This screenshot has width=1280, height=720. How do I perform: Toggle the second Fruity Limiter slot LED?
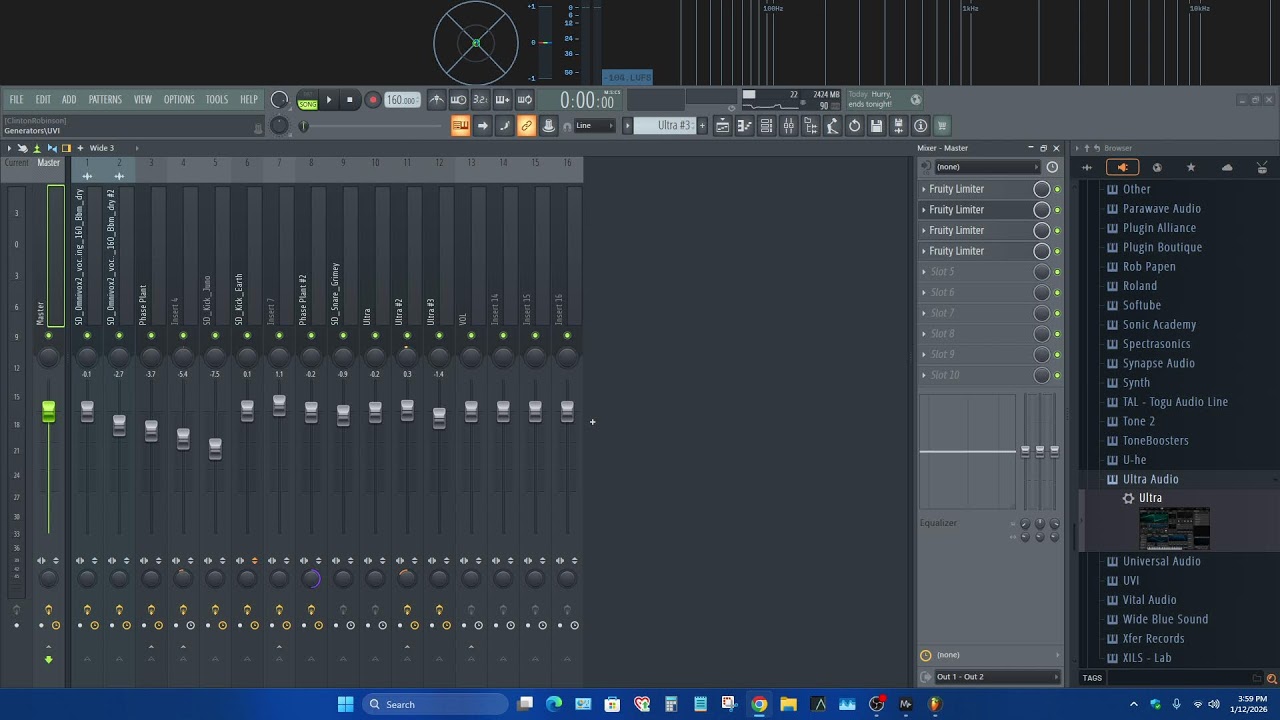[1057, 210]
